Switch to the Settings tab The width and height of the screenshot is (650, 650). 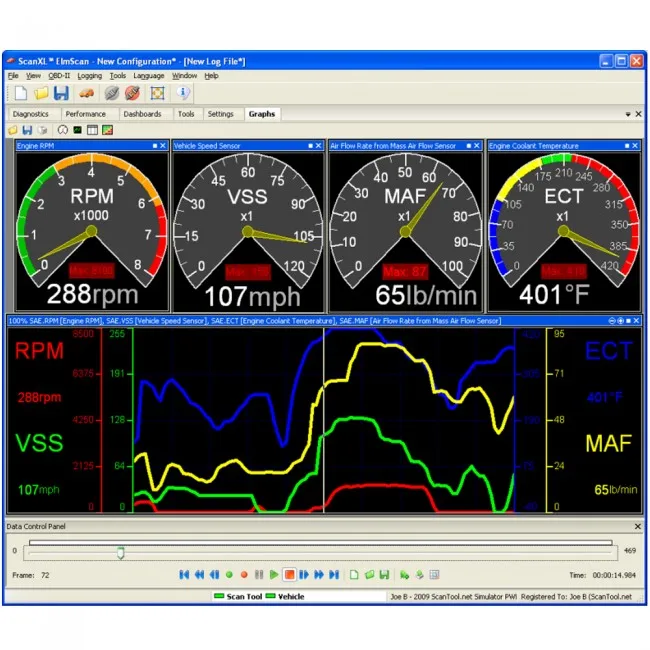click(x=221, y=114)
